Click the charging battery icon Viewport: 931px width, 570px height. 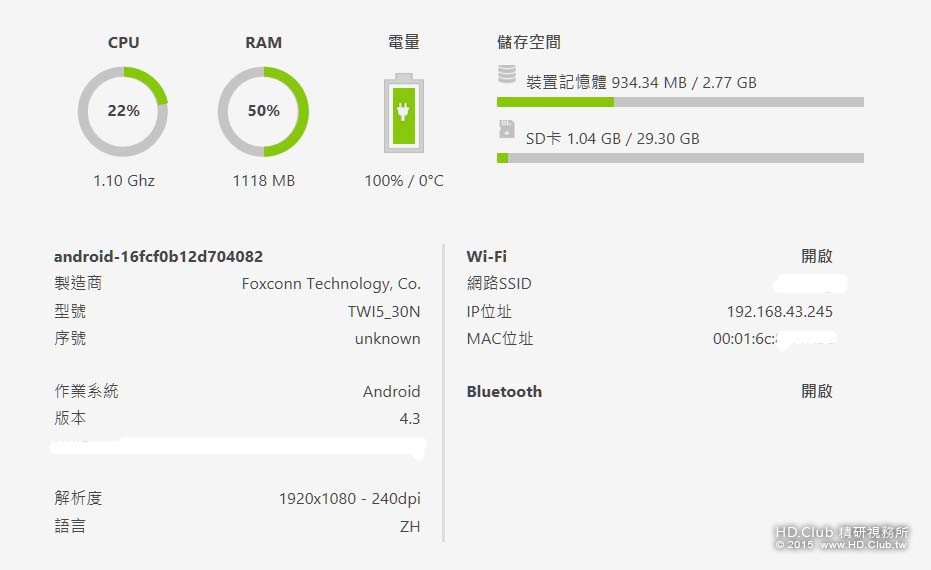pos(404,113)
